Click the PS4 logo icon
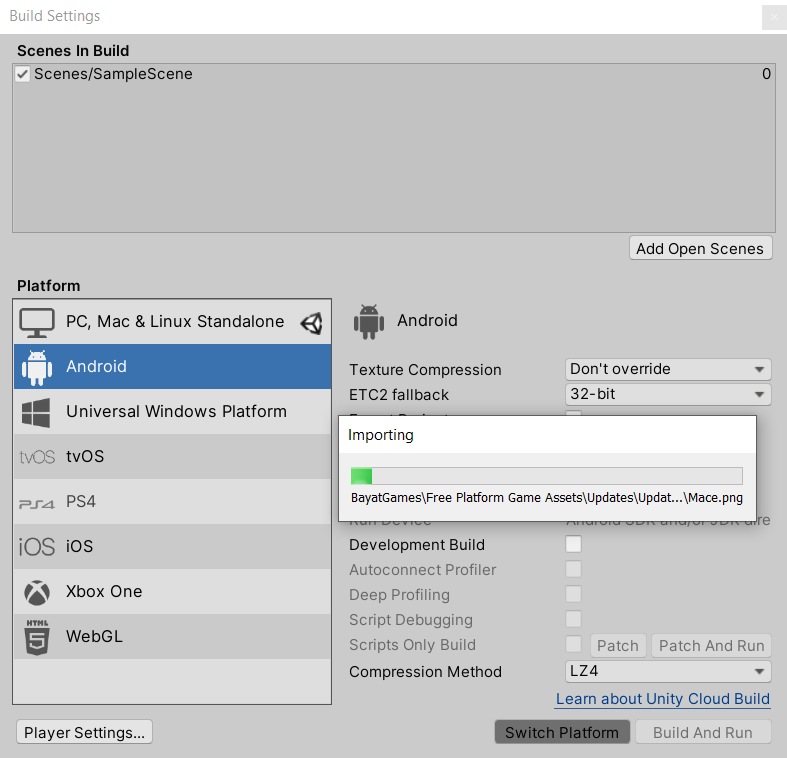The image size is (787, 758). (37, 503)
